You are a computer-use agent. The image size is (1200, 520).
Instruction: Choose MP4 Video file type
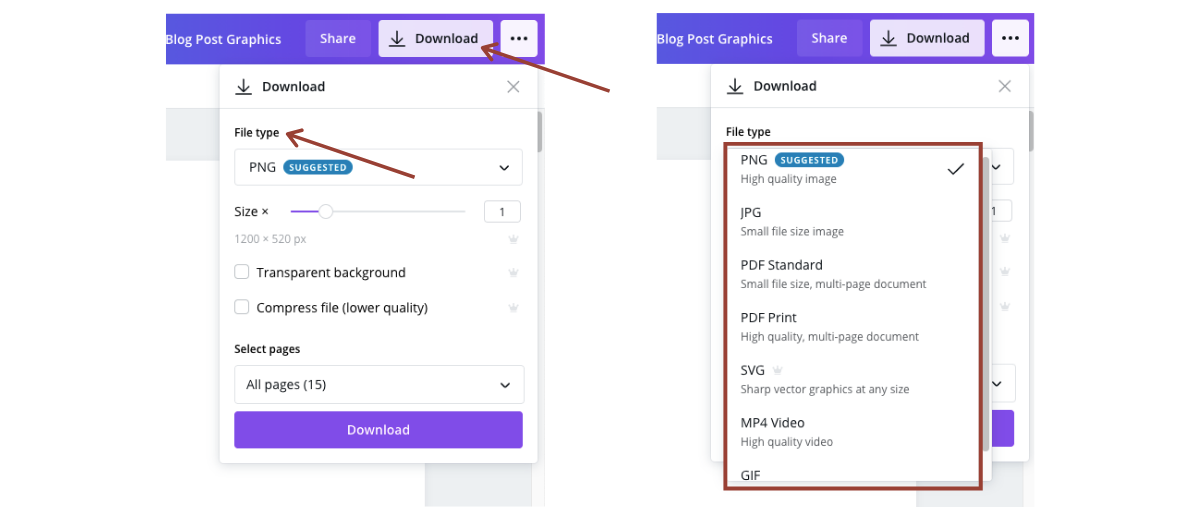[850, 431]
